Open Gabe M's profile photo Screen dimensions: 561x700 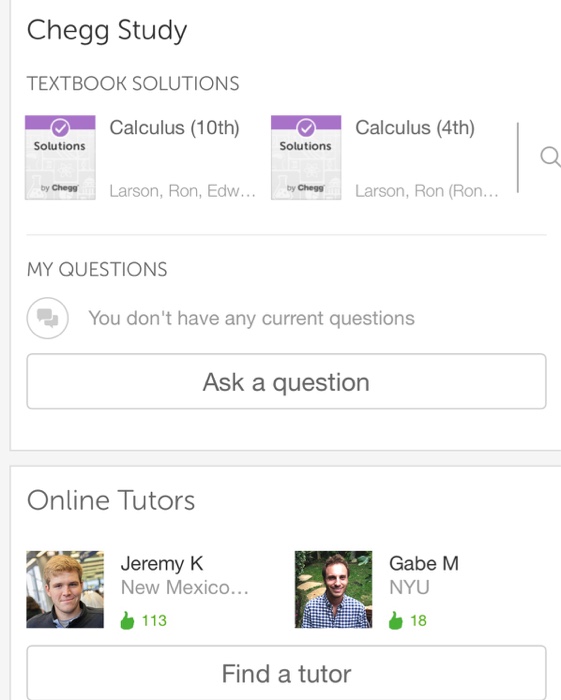[333, 589]
